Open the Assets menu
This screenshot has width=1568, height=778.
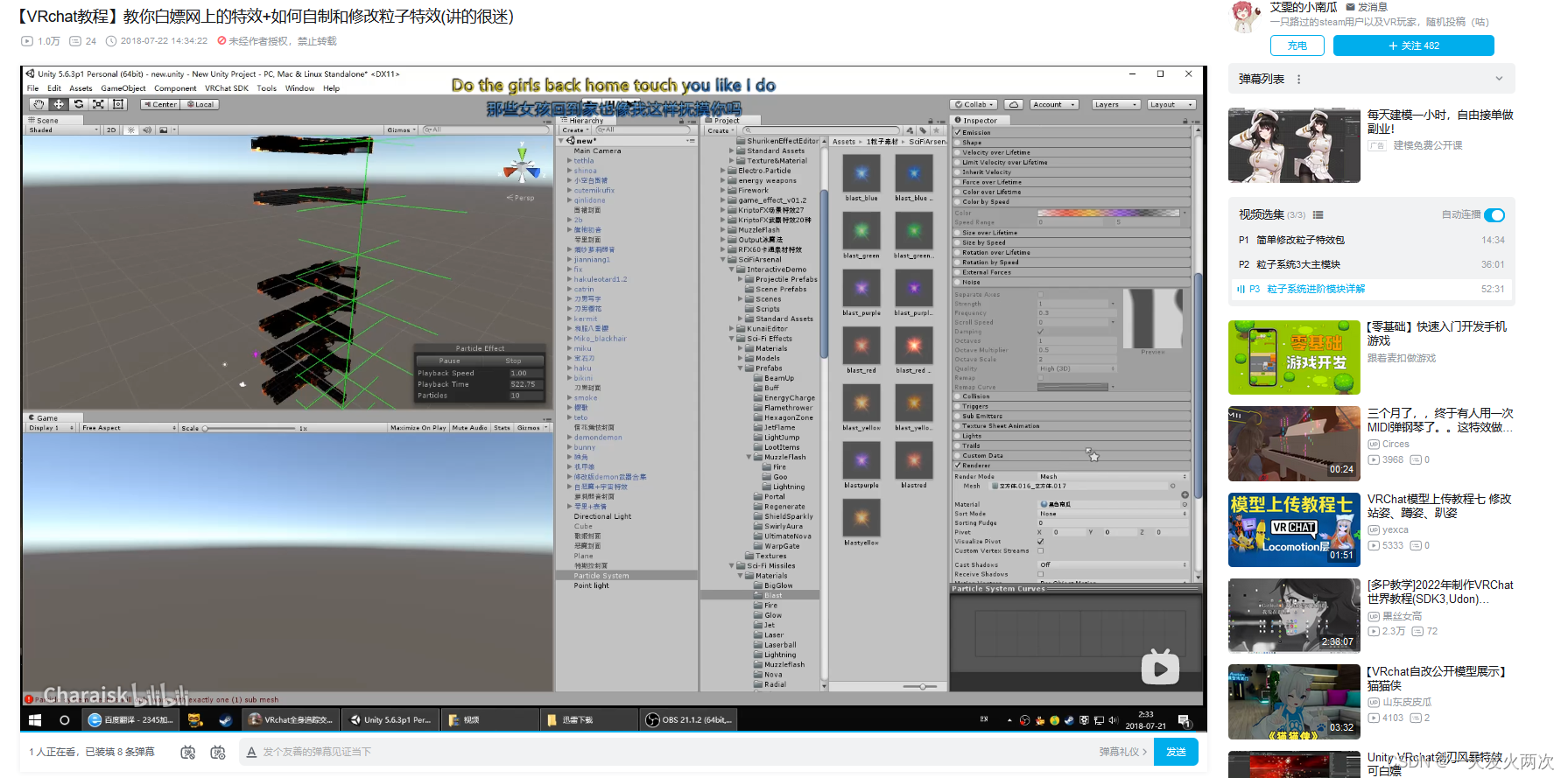point(81,88)
